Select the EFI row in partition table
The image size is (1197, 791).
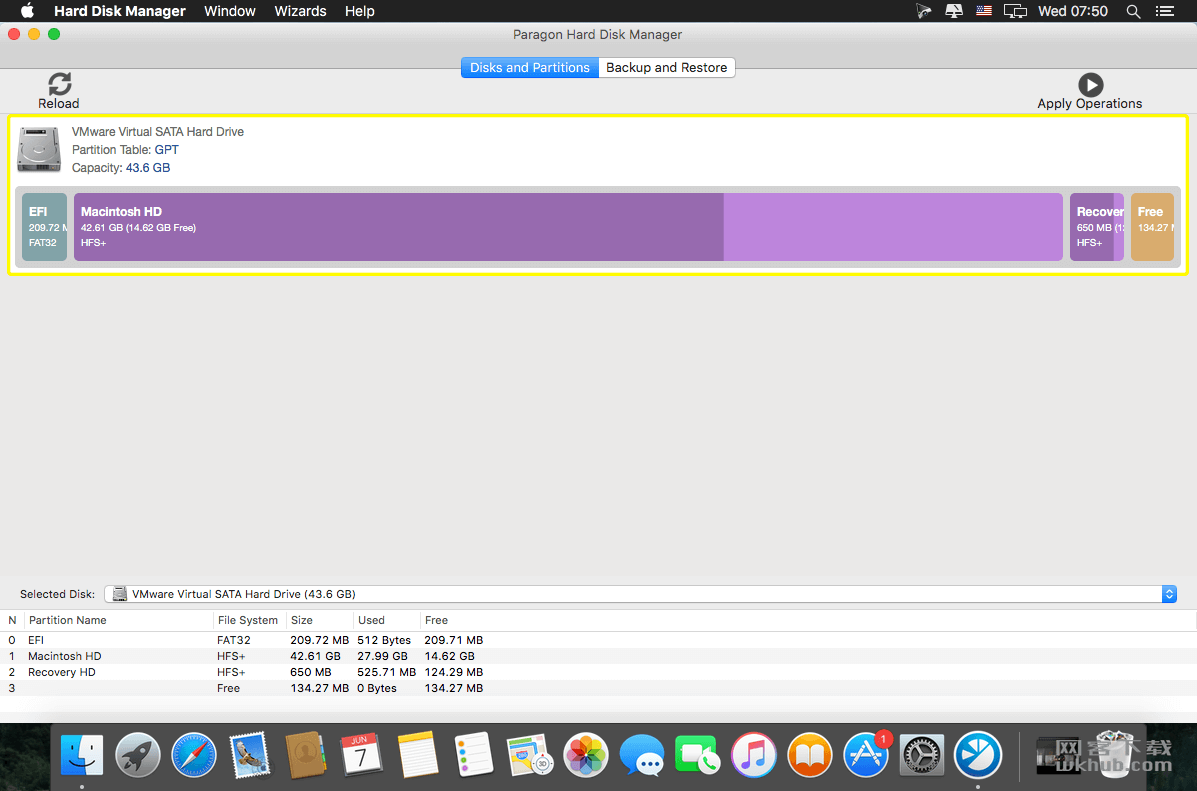pos(598,640)
